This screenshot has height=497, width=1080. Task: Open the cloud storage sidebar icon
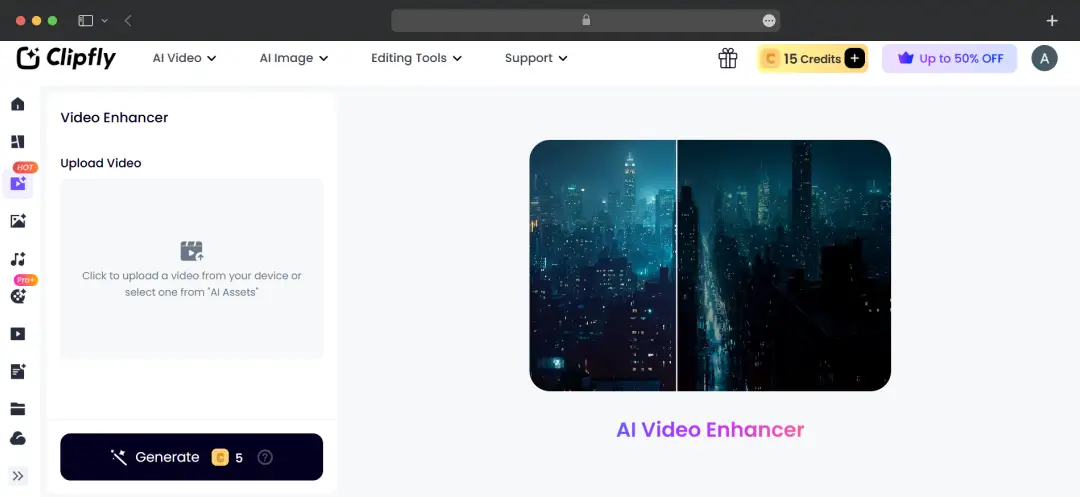(18, 438)
